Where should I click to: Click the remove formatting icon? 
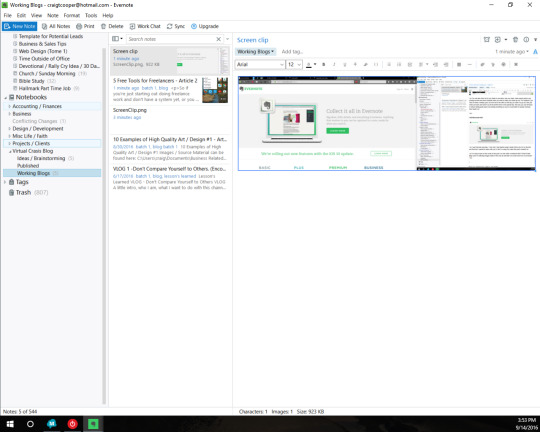tap(516, 64)
